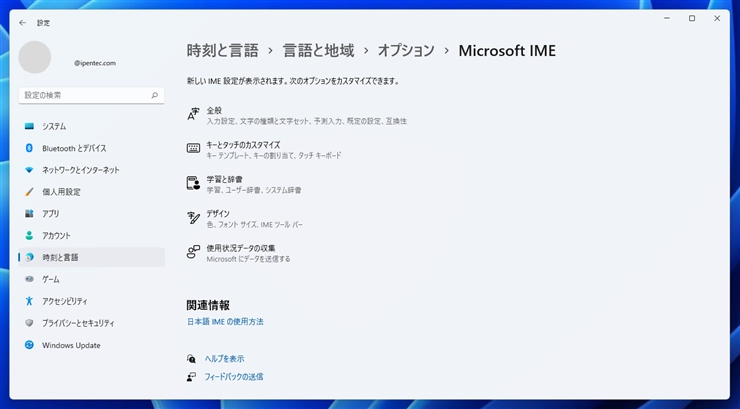Click the アプリ icon in the sidebar

[29, 214]
